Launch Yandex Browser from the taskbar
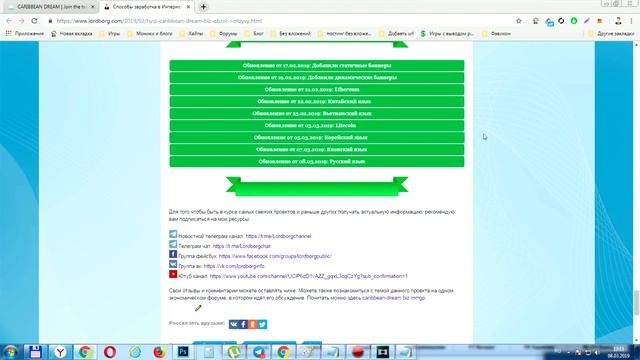 [60, 352]
